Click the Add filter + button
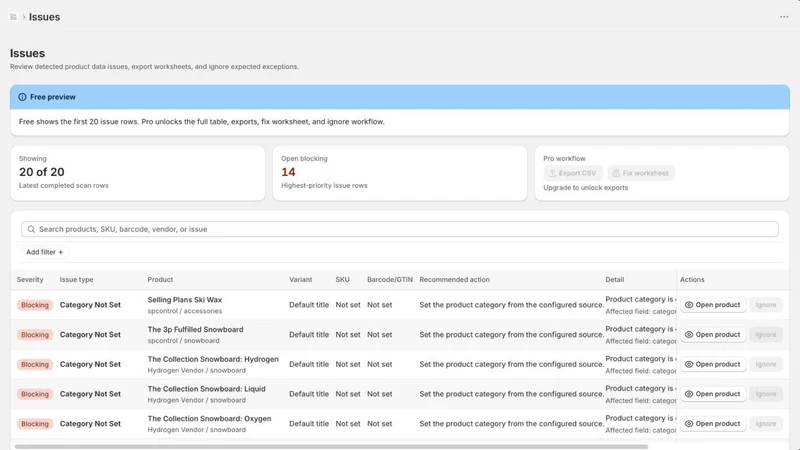This screenshot has height=450, width=800. (x=45, y=252)
